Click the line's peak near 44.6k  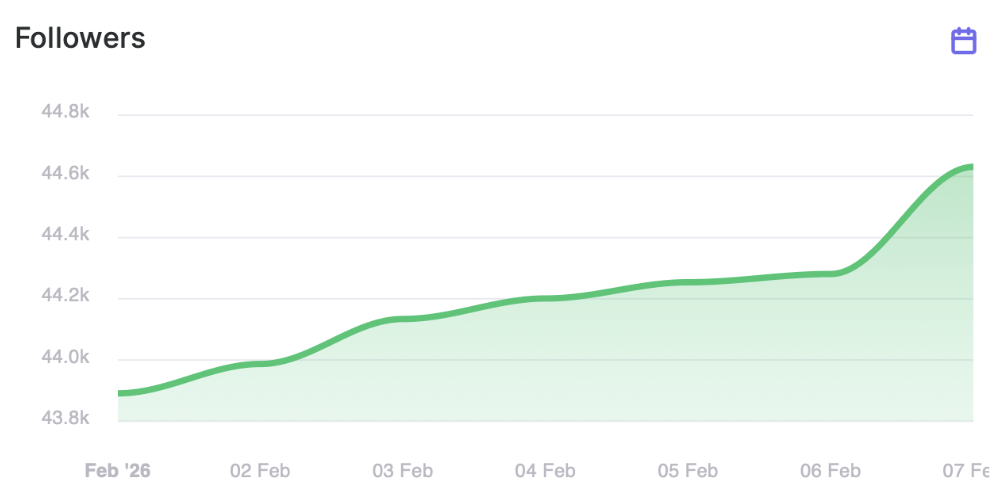point(968,166)
